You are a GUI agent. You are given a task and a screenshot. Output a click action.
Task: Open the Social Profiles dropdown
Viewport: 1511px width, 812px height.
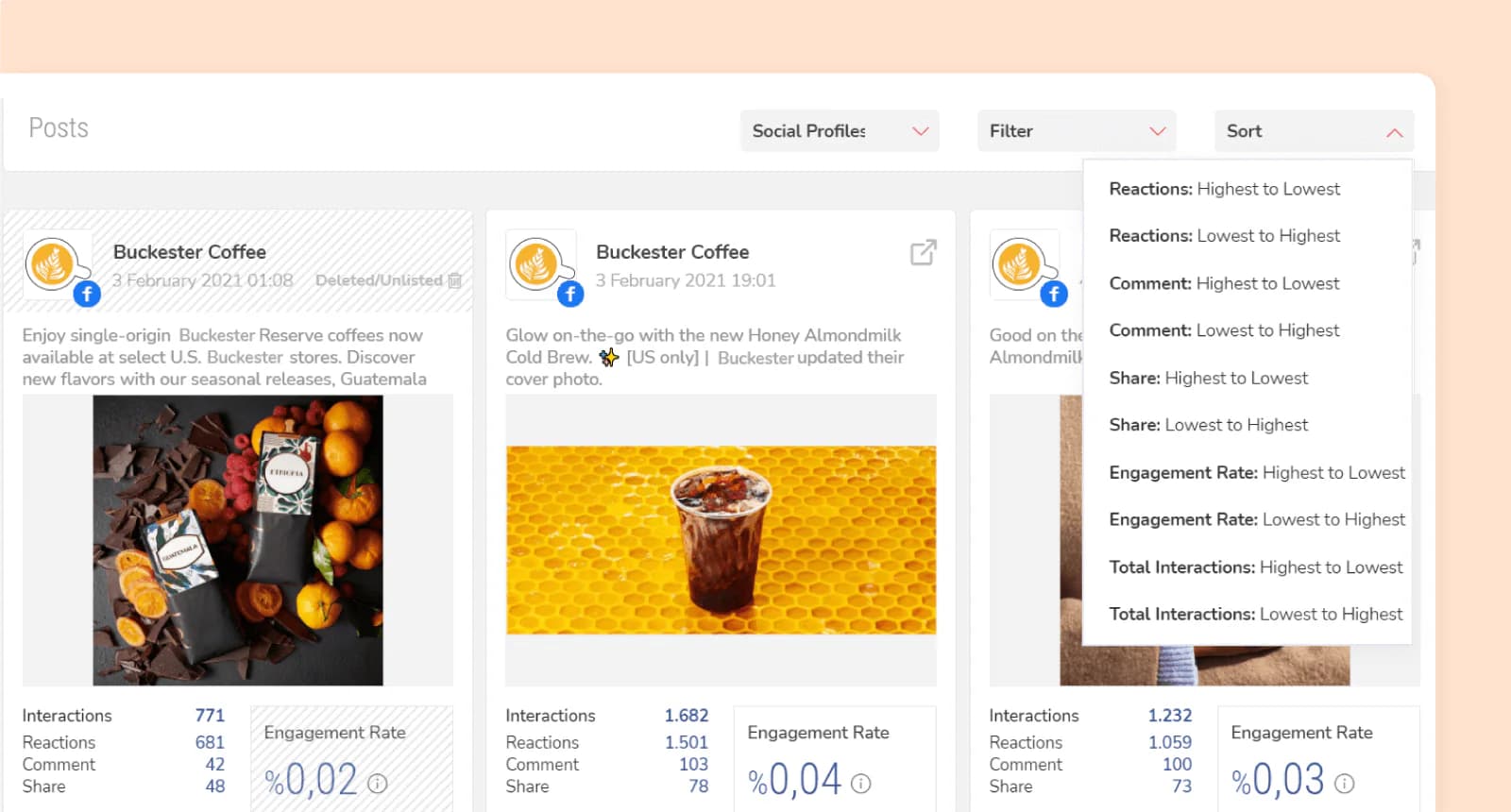coord(840,131)
